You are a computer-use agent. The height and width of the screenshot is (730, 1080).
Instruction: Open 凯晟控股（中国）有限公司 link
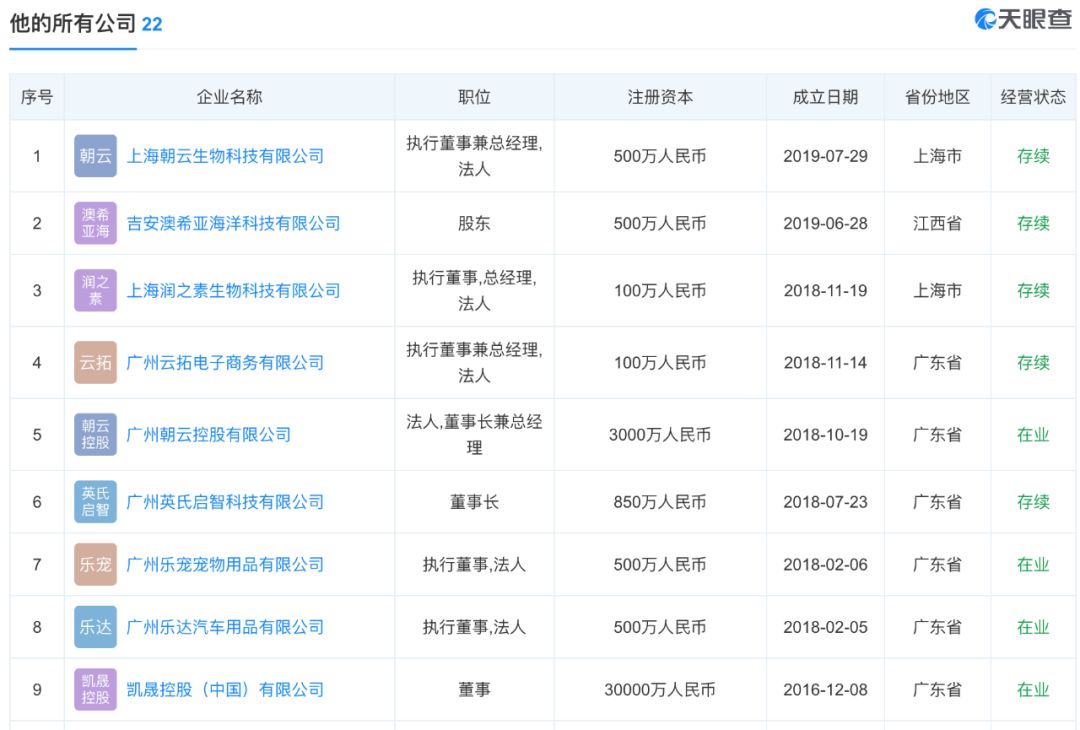coord(225,689)
